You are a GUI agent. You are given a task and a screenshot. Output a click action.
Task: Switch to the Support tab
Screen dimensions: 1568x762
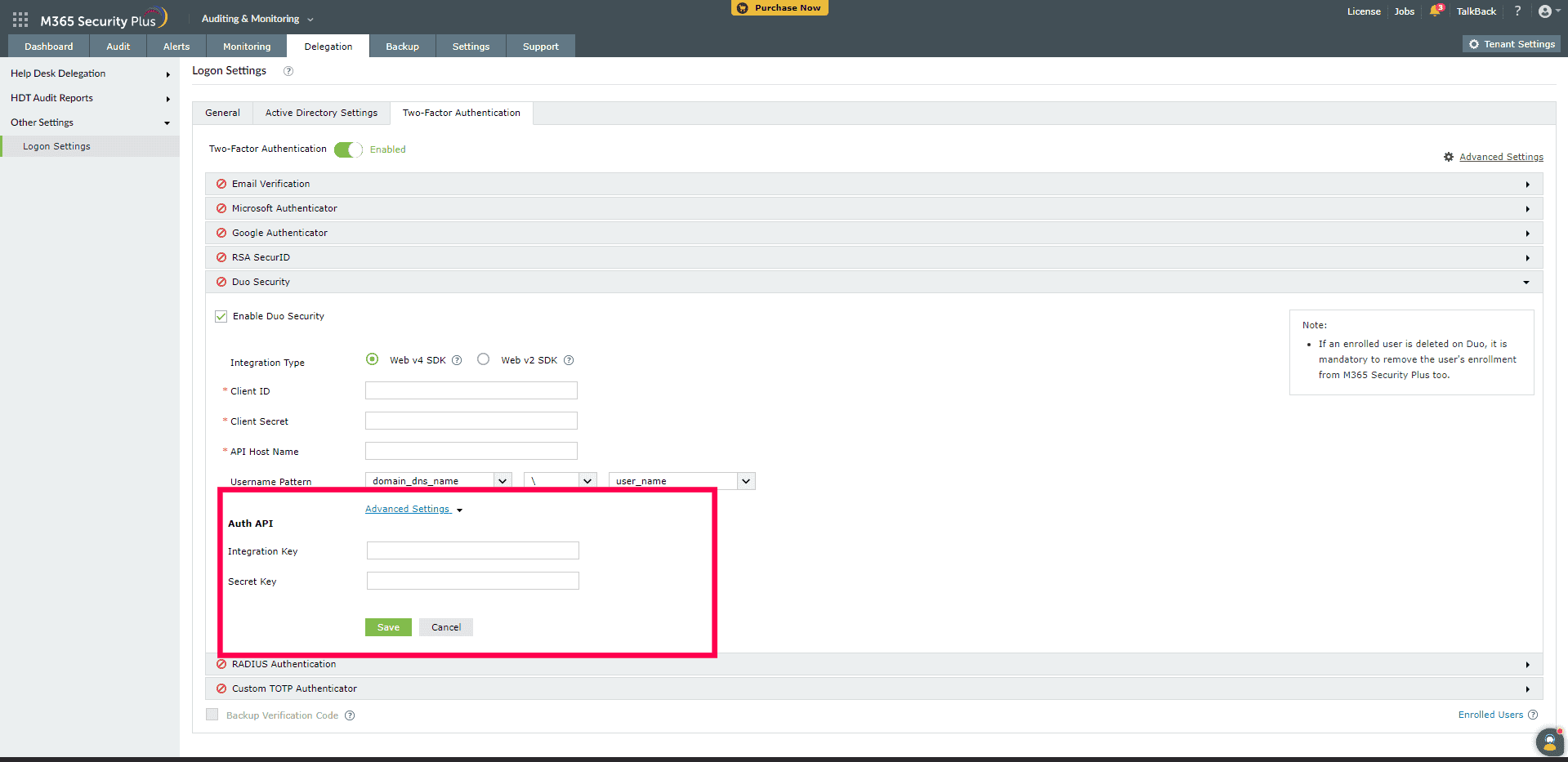tap(541, 47)
